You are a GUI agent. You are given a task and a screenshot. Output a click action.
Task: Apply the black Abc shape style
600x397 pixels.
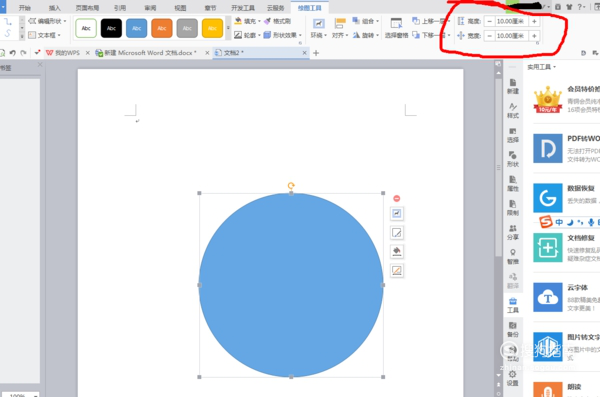pos(111,28)
